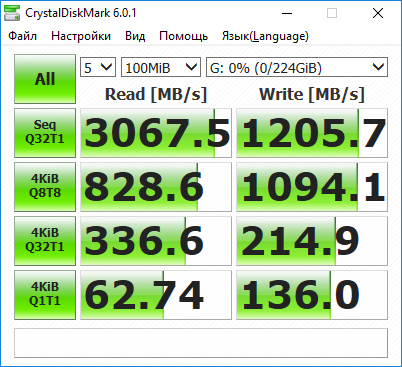
Task: Run the 4KiB Q32T1 benchmark
Action: click(x=45, y=241)
